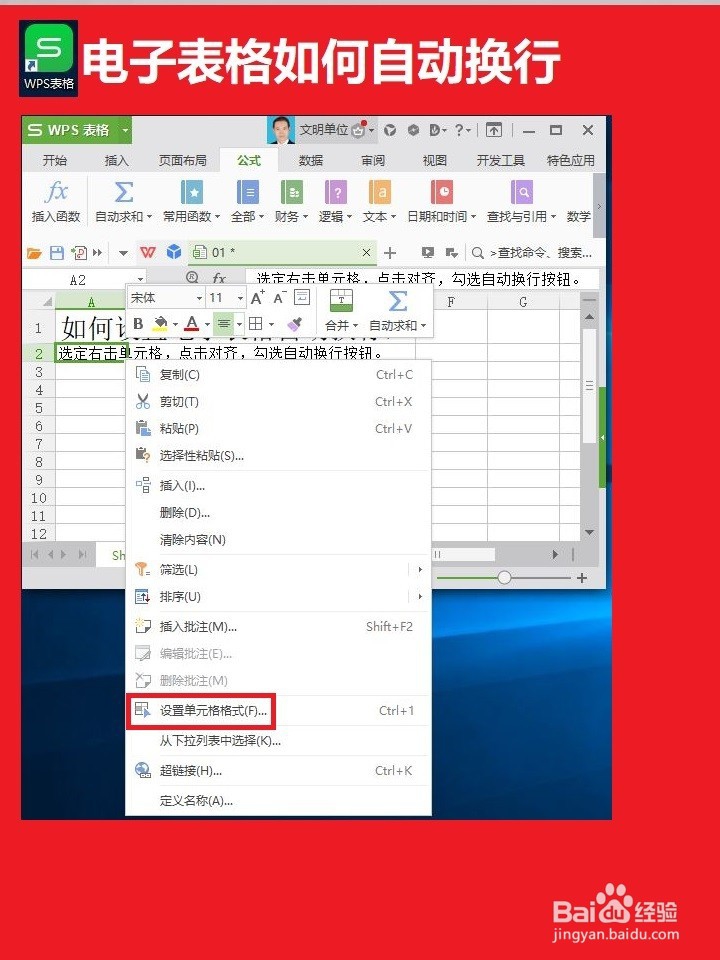Click the vertical scrollbar down arrow
This screenshot has width=720, height=960.
pyautogui.click(x=590, y=533)
